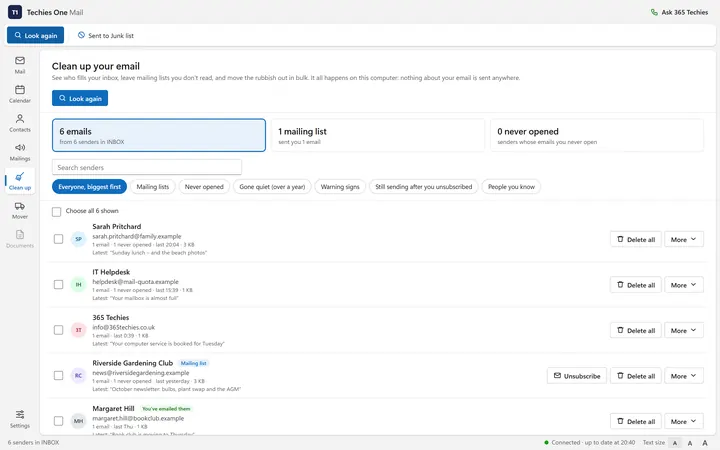Delete all from 365 Techies sender

[636, 330]
